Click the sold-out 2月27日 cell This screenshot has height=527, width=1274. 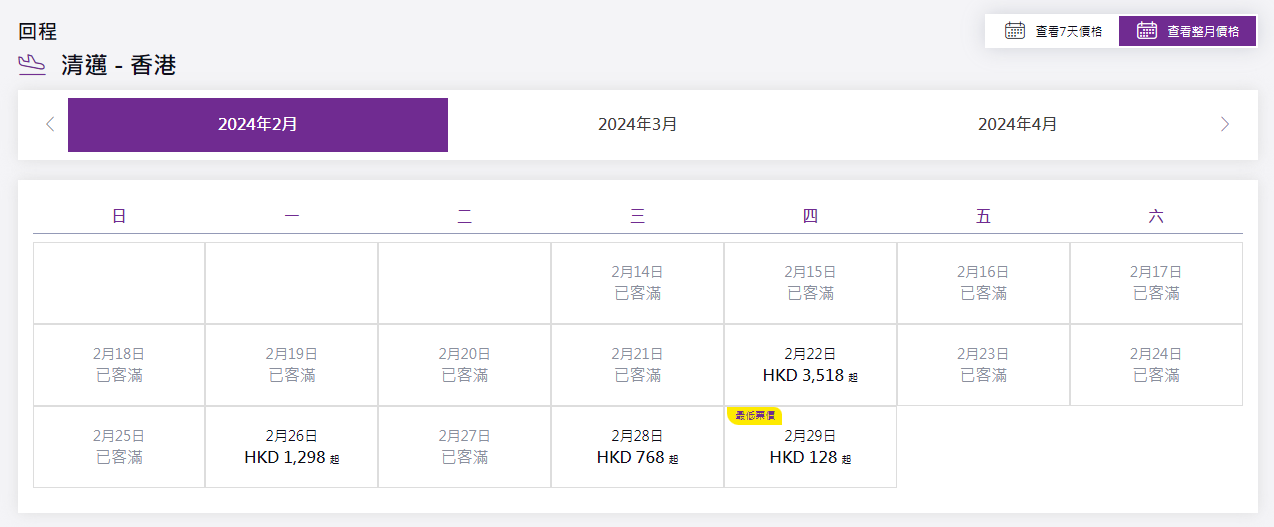click(x=464, y=447)
